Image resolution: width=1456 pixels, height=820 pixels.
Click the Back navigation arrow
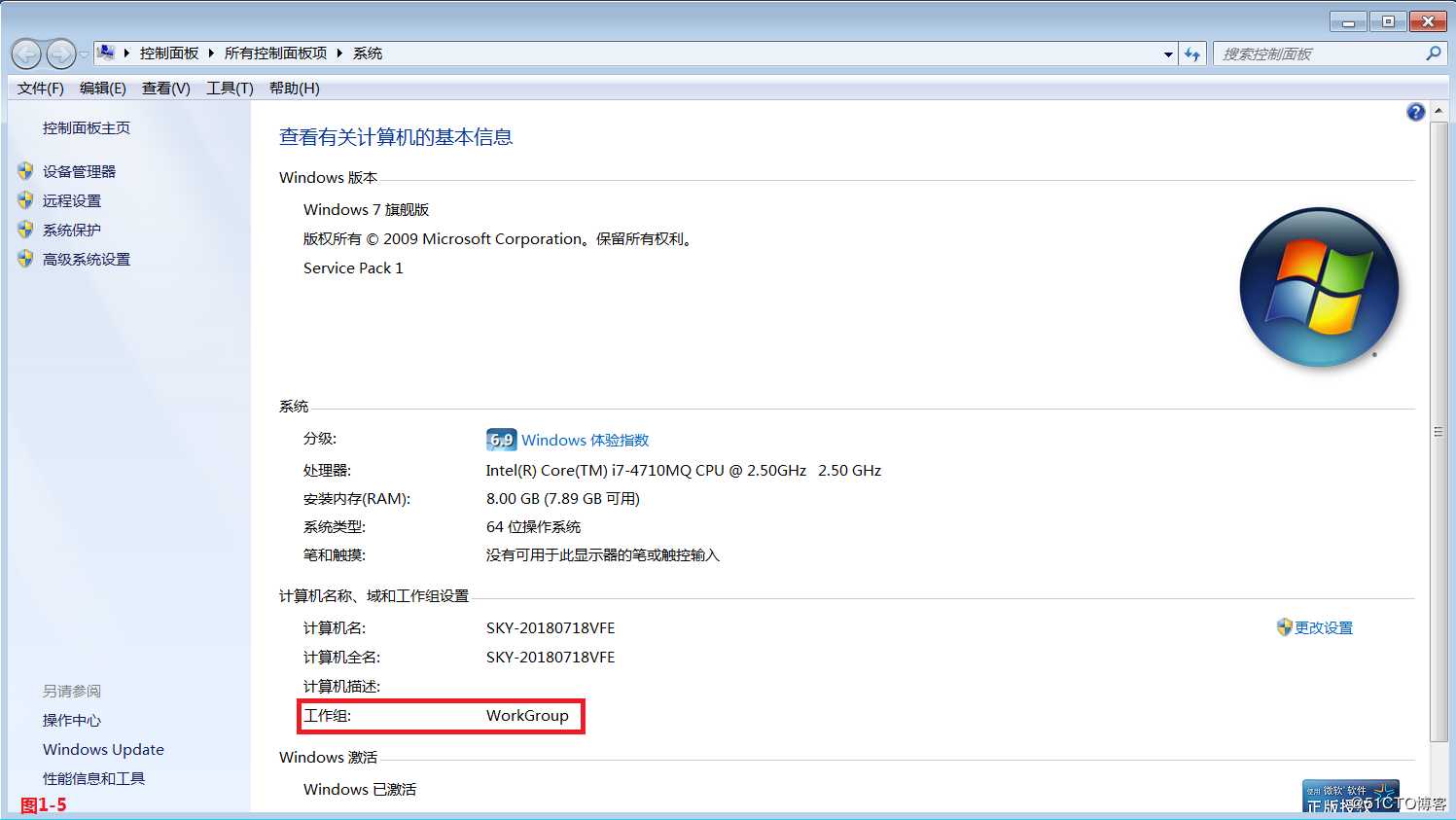tap(26, 53)
